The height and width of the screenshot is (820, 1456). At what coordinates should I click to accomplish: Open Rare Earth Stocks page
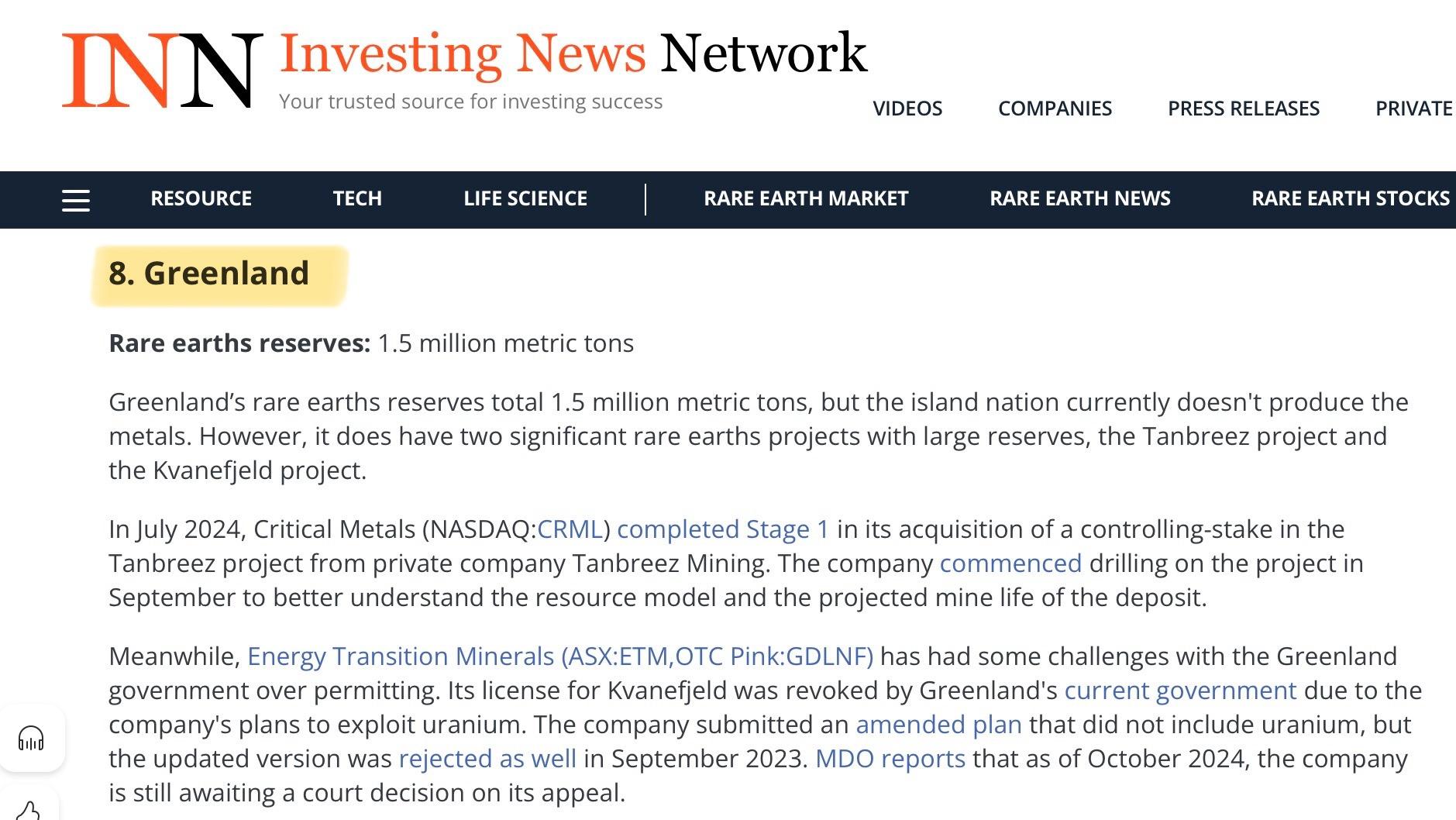pos(1350,198)
